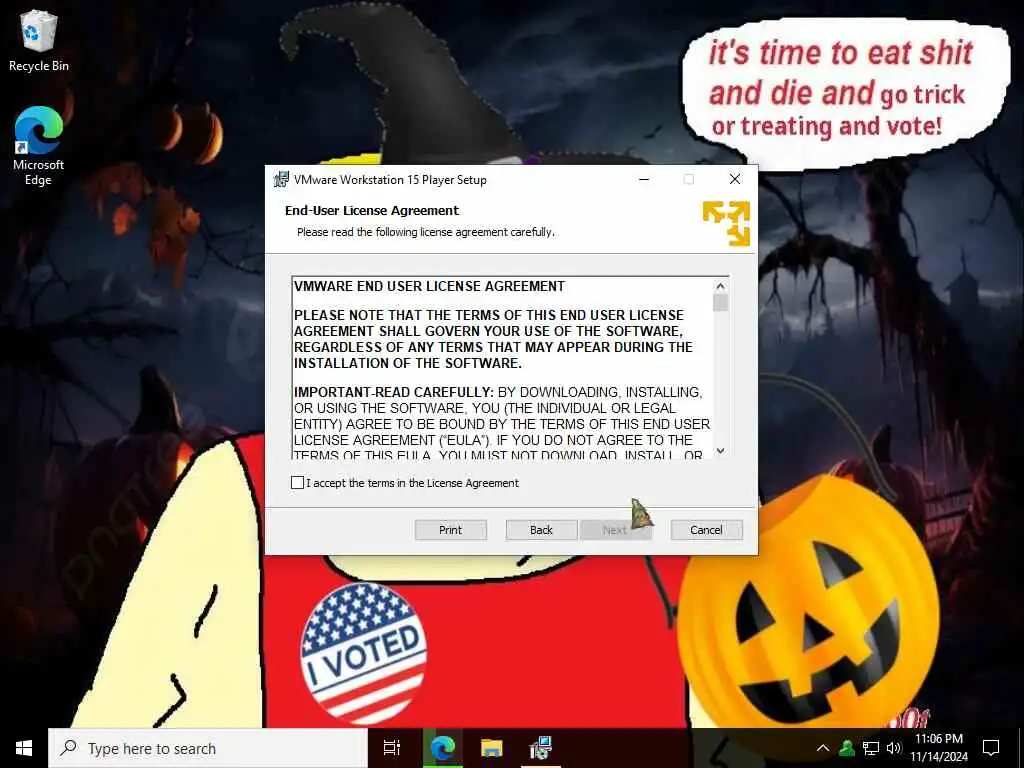Image resolution: width=1024 pixels, height=768 pixels.
Task: Open the clock showing 11:06 PM
Action: pos(939,748)
